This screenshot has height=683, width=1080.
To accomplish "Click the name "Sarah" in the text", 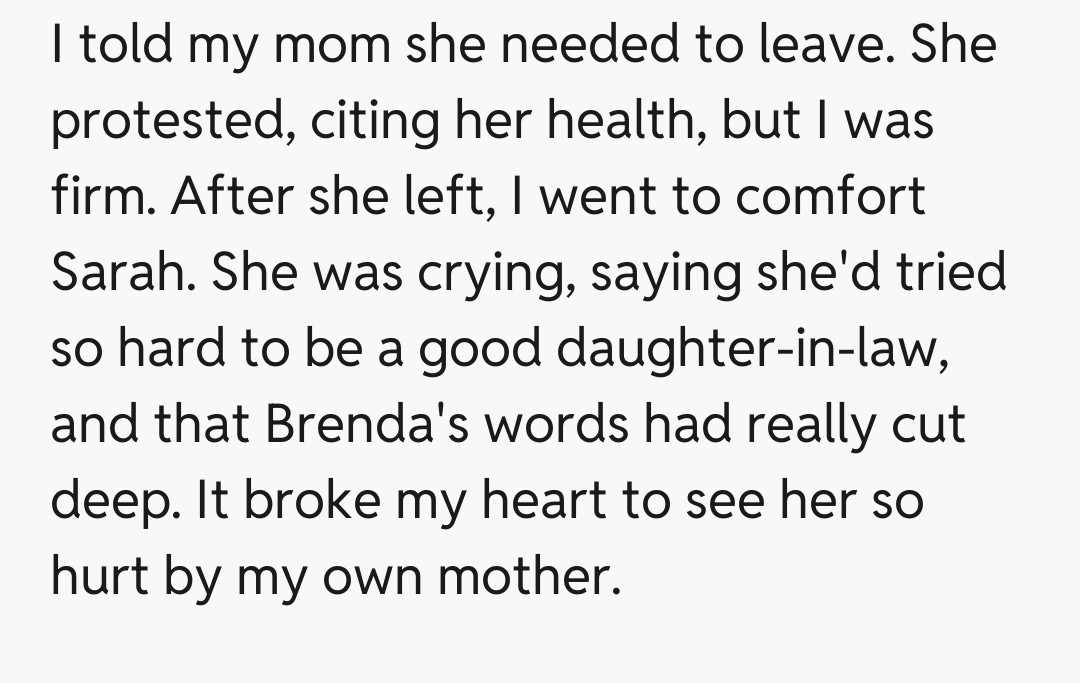I will 117,273.
